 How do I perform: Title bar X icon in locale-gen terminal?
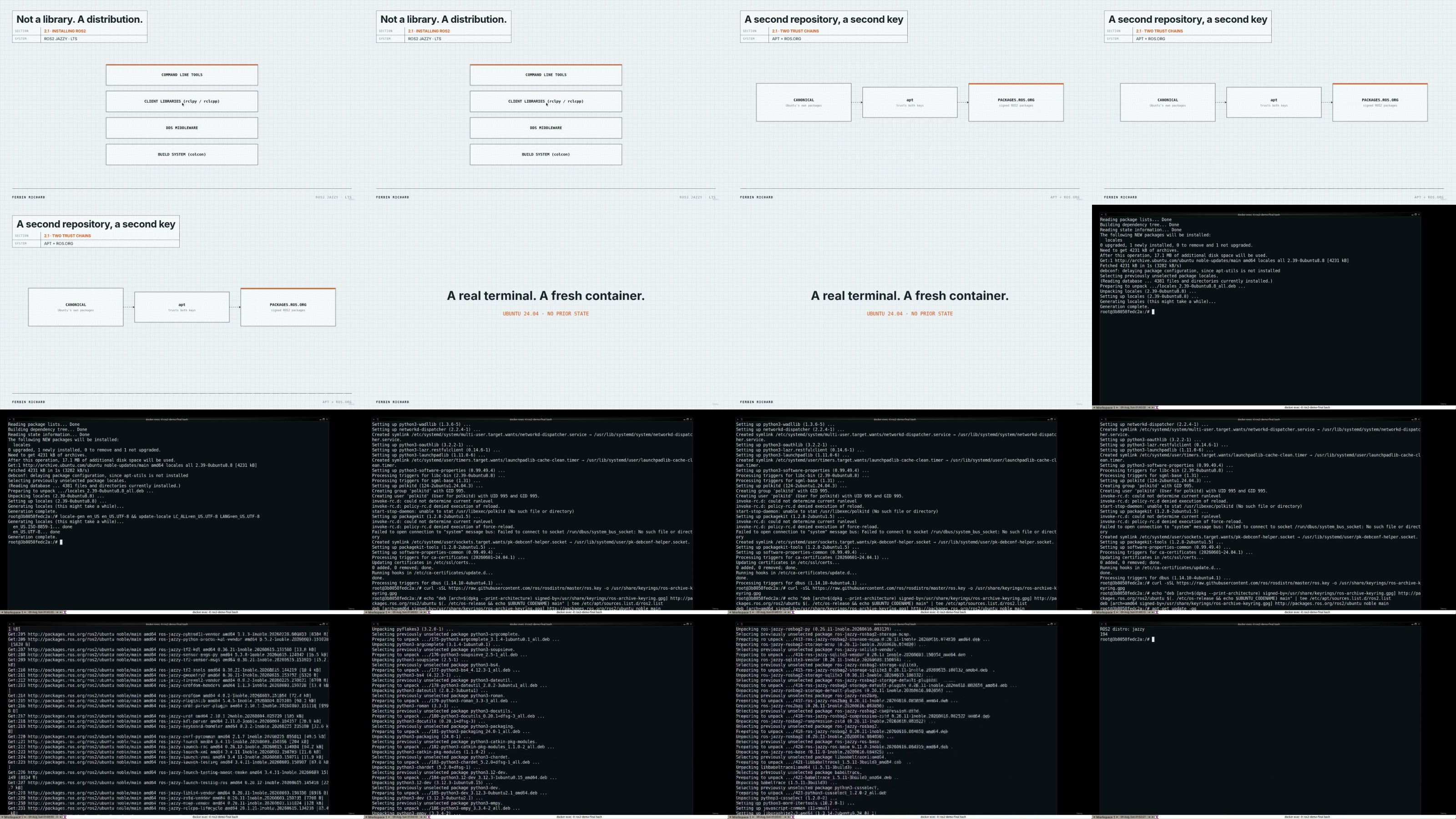tap(14, 420)
